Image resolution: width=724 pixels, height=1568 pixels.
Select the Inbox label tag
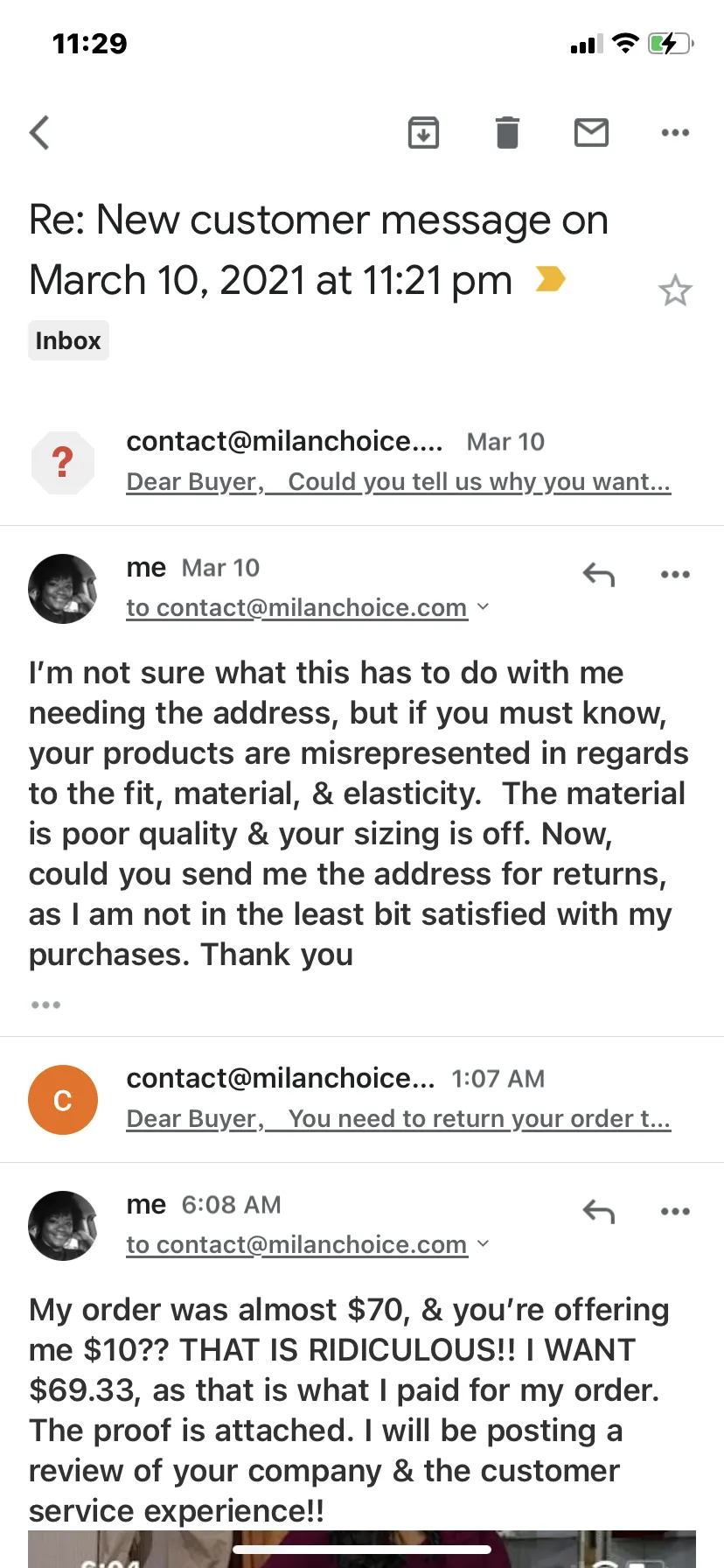point(68,340)
